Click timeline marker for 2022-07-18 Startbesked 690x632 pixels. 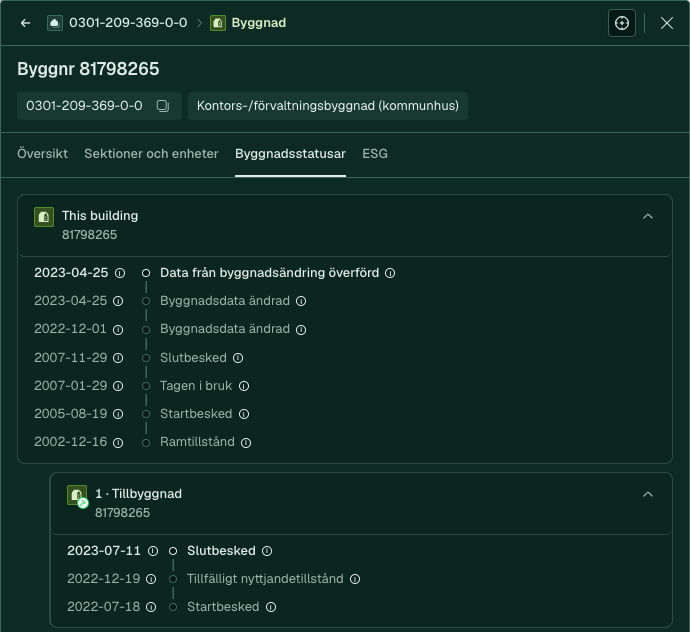(173, 607)
